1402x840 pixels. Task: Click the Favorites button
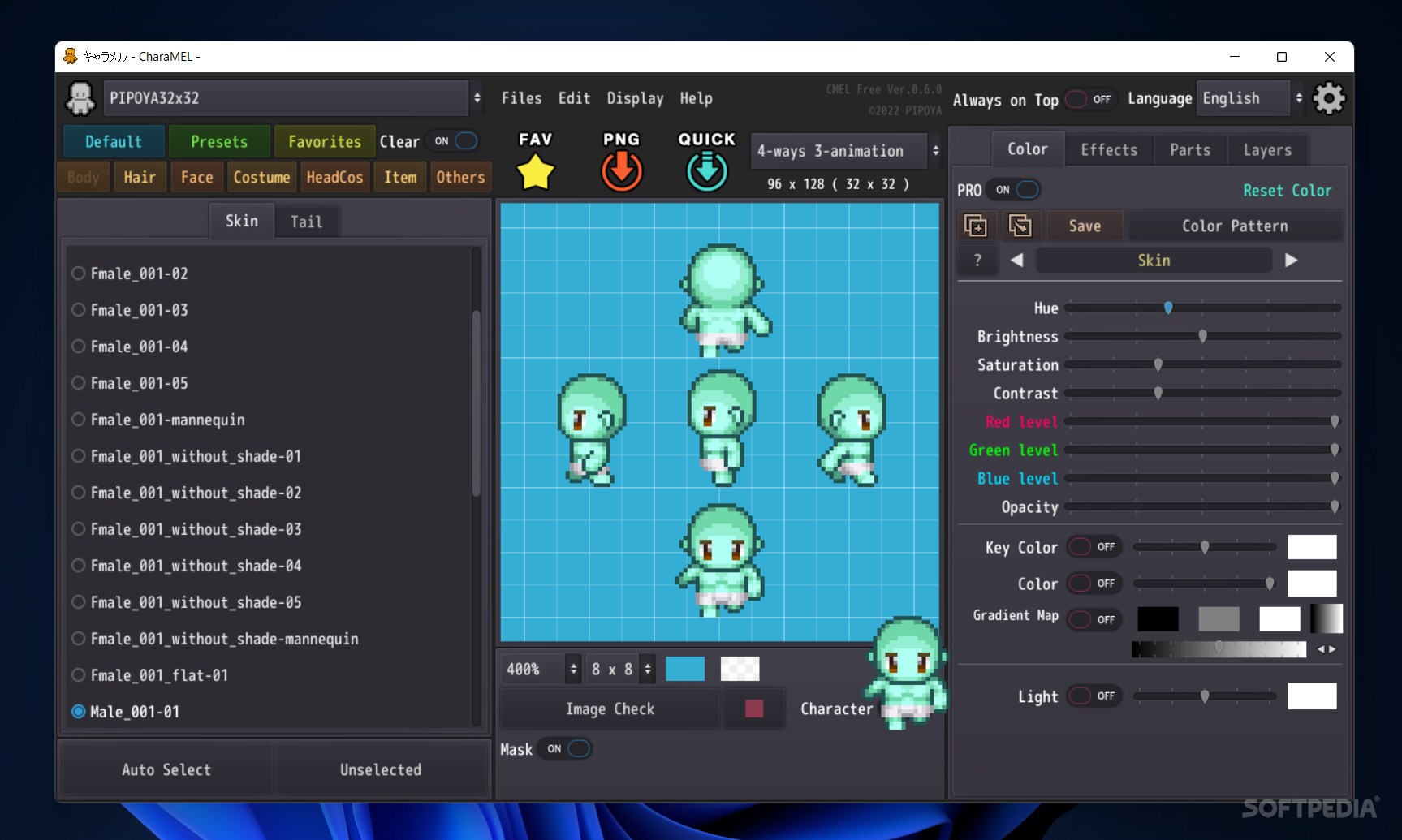(325, 141)
